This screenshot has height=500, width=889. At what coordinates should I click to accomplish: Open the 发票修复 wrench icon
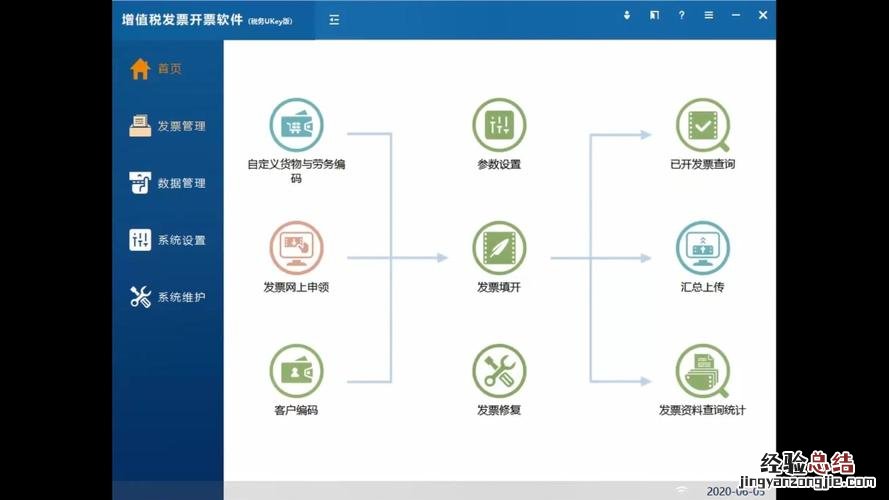click(x=499, y=371)
